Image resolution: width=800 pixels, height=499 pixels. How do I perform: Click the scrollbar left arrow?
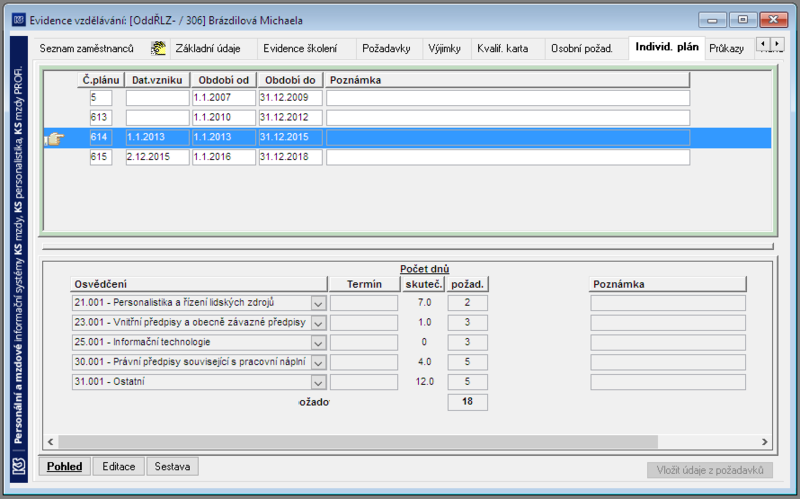tap(51, 442)
